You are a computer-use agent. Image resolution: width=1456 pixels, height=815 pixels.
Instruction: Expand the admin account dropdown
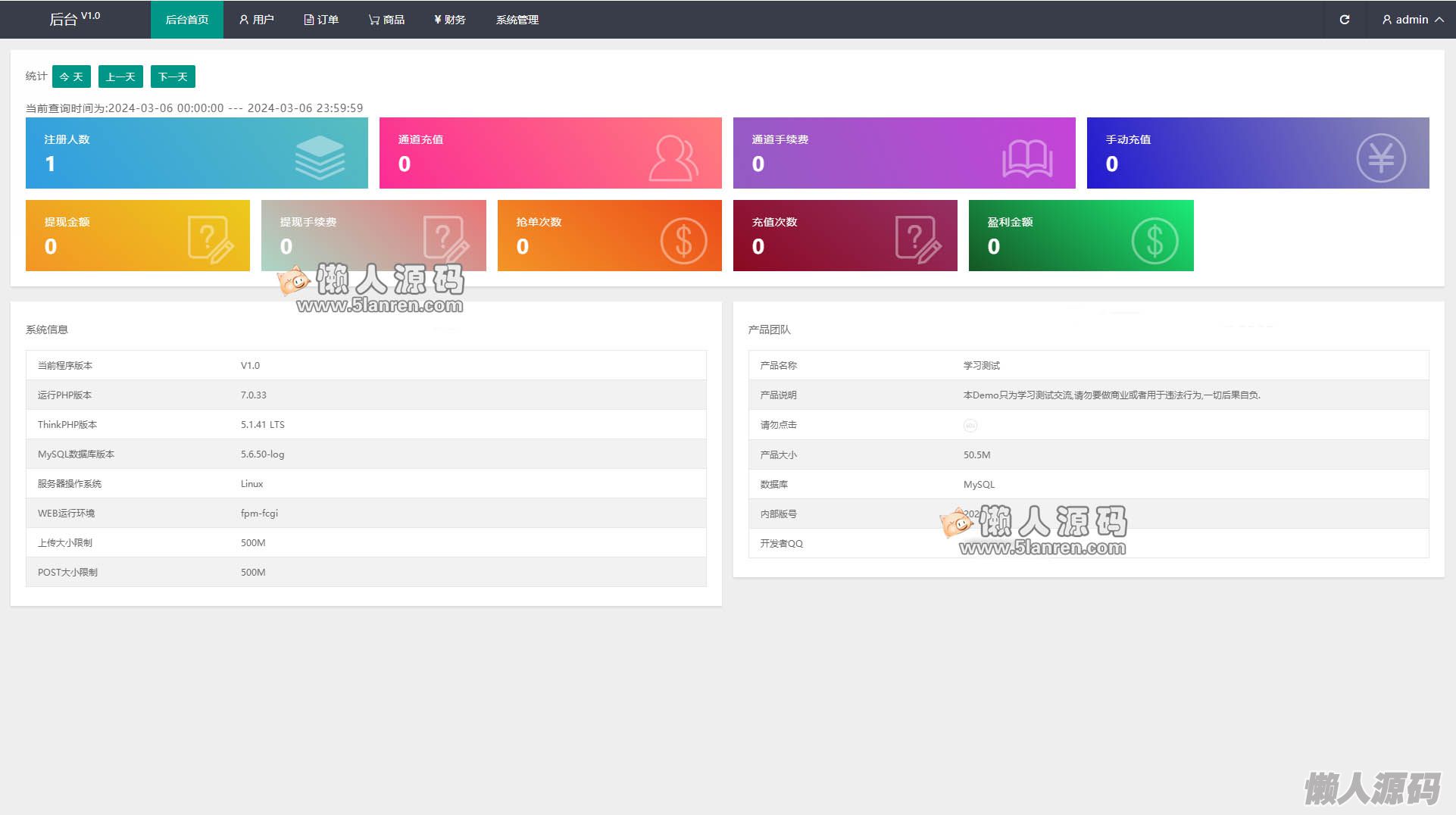[x=1412, y=20]
